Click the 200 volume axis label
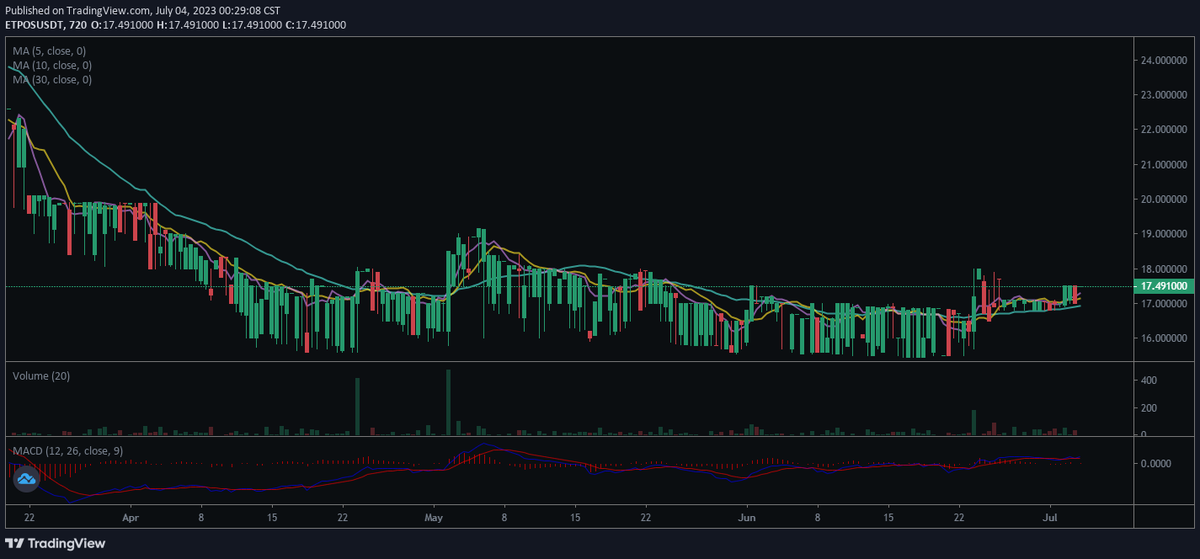This screenshot has width=1200, height=559. tap(1149, 408)
